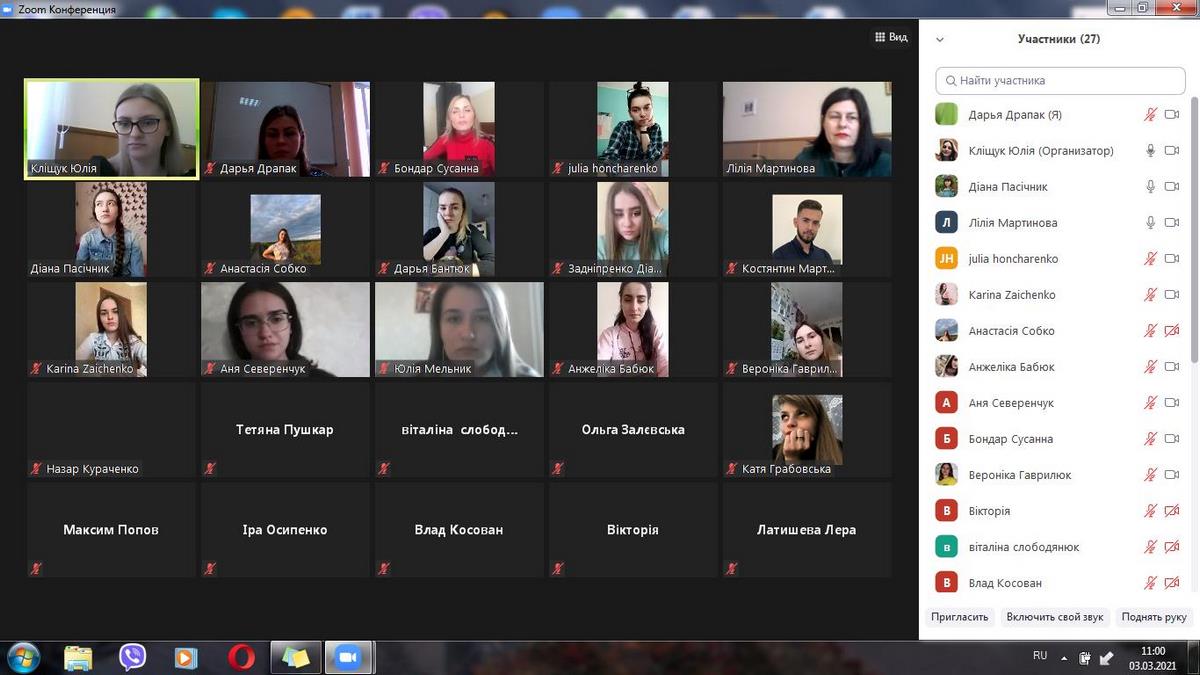1200x675 pixels.
Task: Click Zoom icon in the taskbar
Action: click(x=348, y=657)
